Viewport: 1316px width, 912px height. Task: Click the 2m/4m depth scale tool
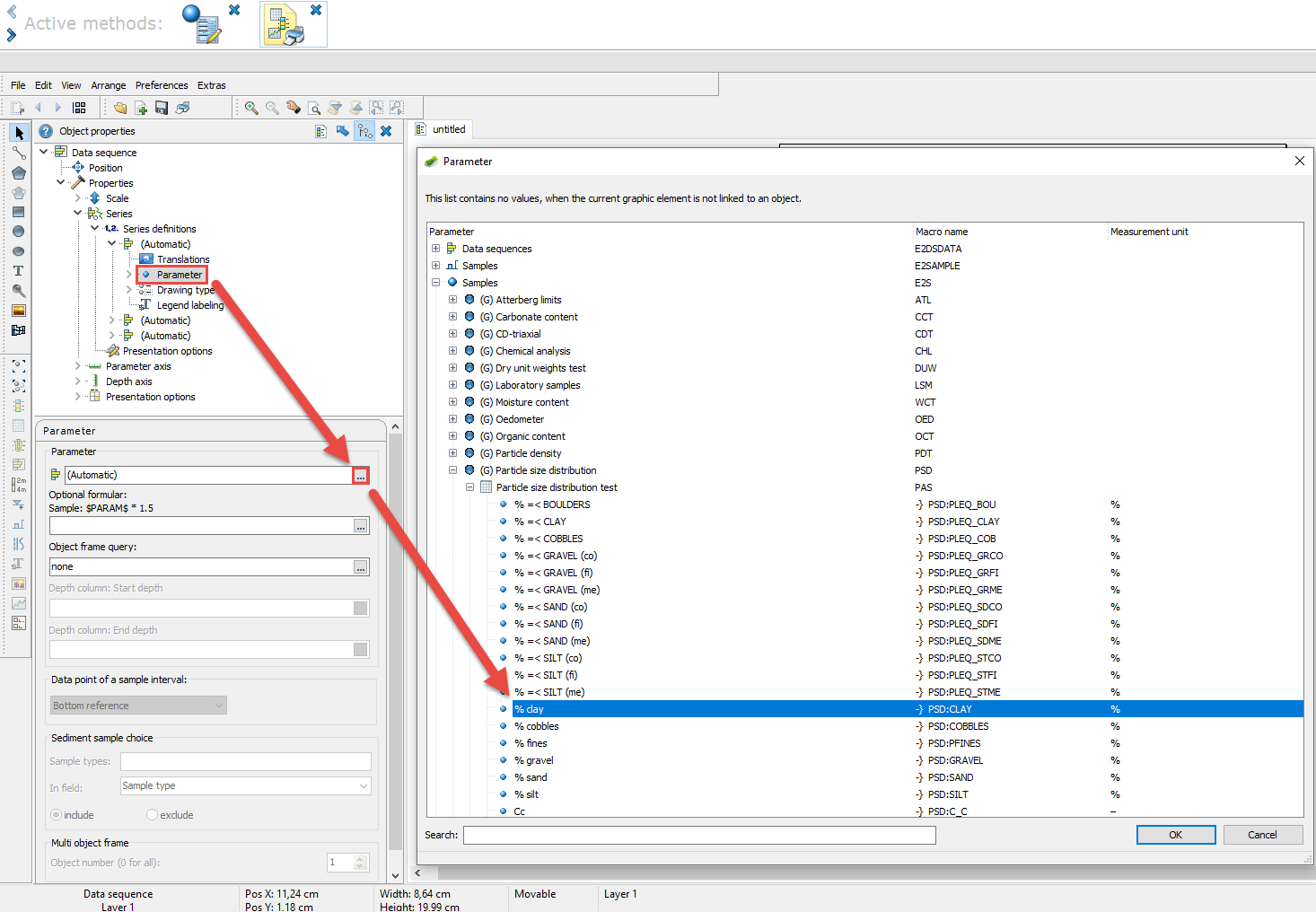18,485
